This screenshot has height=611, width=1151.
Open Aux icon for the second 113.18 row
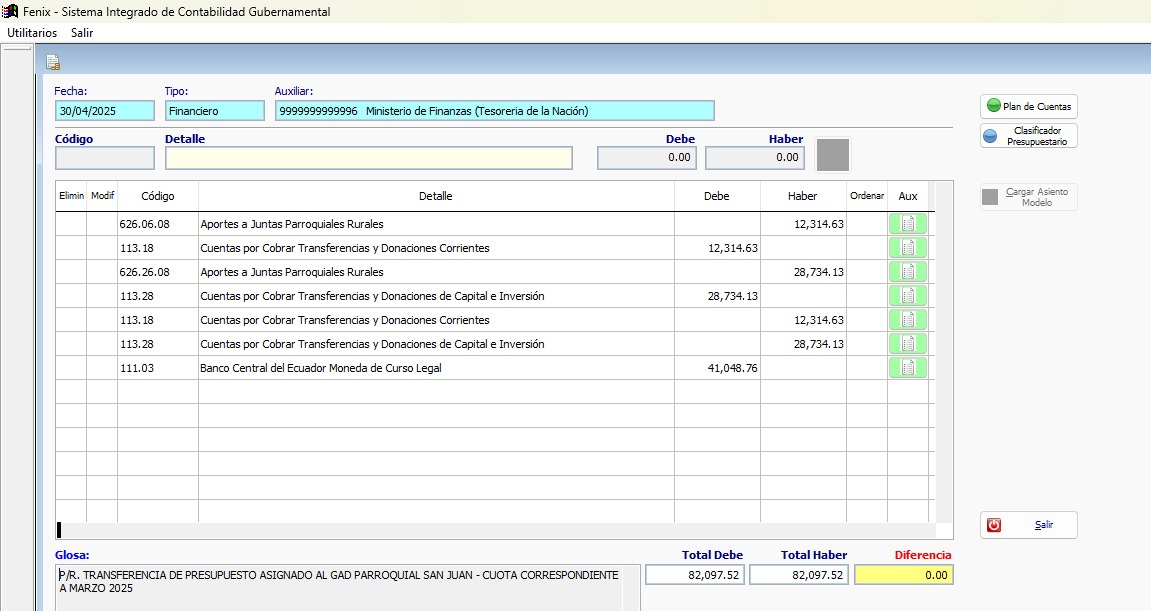[x=908, y=320]
